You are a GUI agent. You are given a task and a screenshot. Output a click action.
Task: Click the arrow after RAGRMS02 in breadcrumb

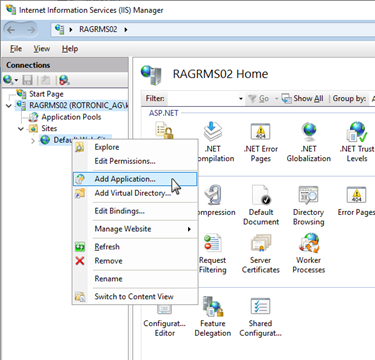126,30
